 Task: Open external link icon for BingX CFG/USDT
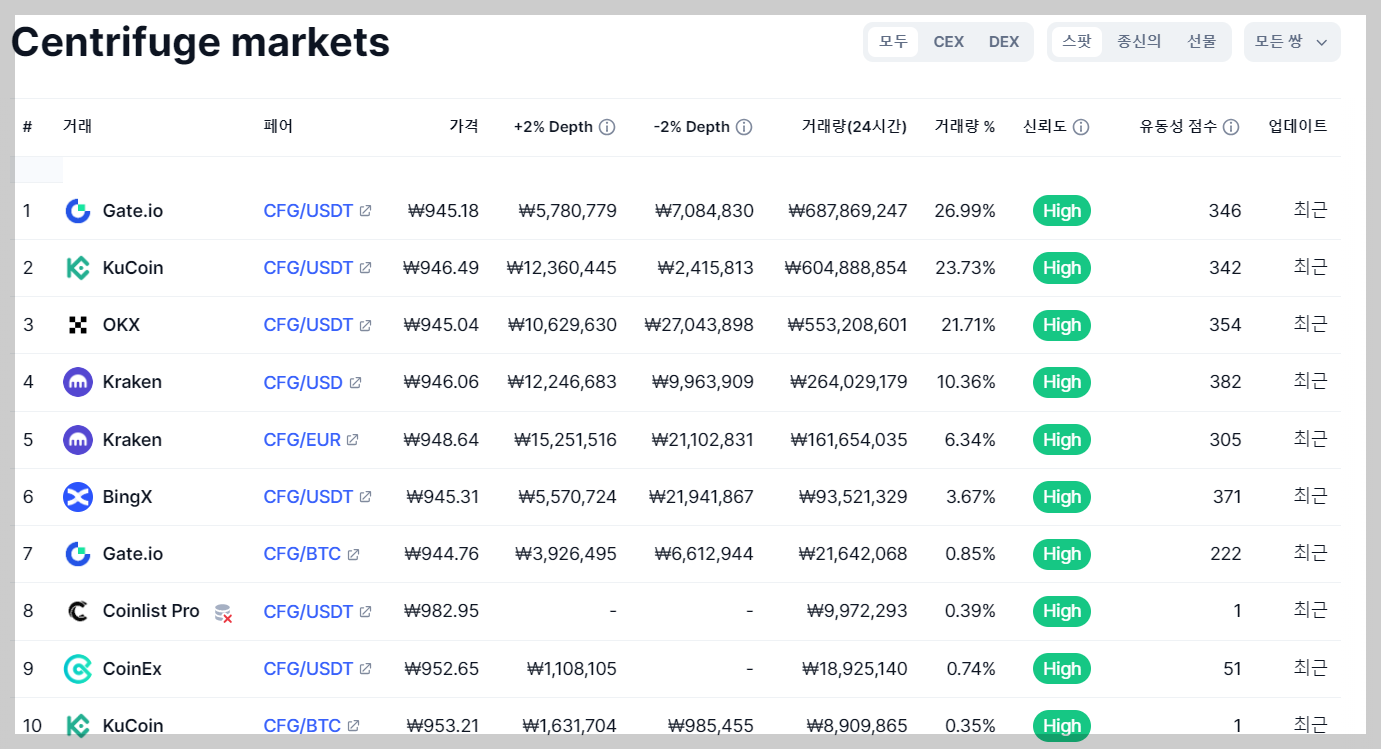point(365,497)
